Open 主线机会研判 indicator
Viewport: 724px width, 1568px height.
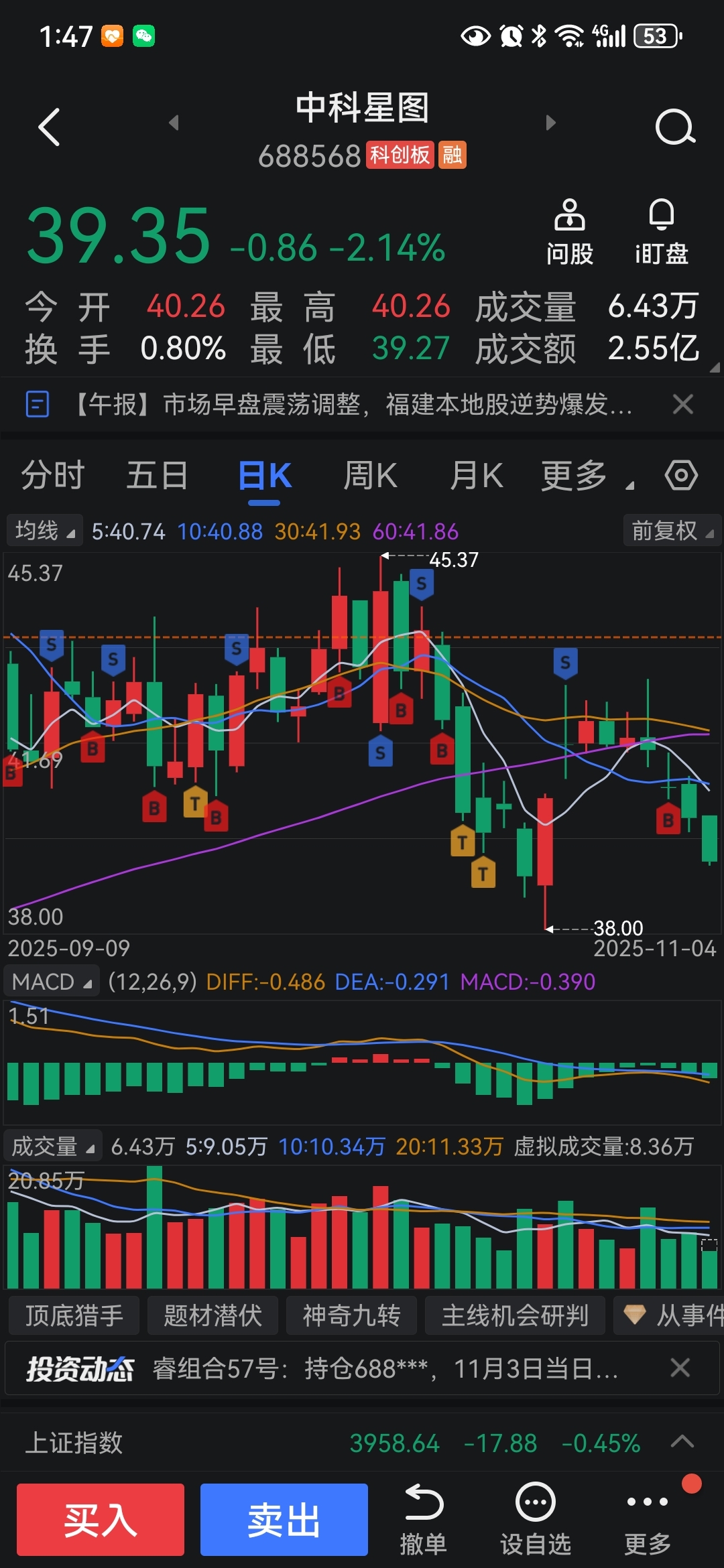pos(515,1315)
